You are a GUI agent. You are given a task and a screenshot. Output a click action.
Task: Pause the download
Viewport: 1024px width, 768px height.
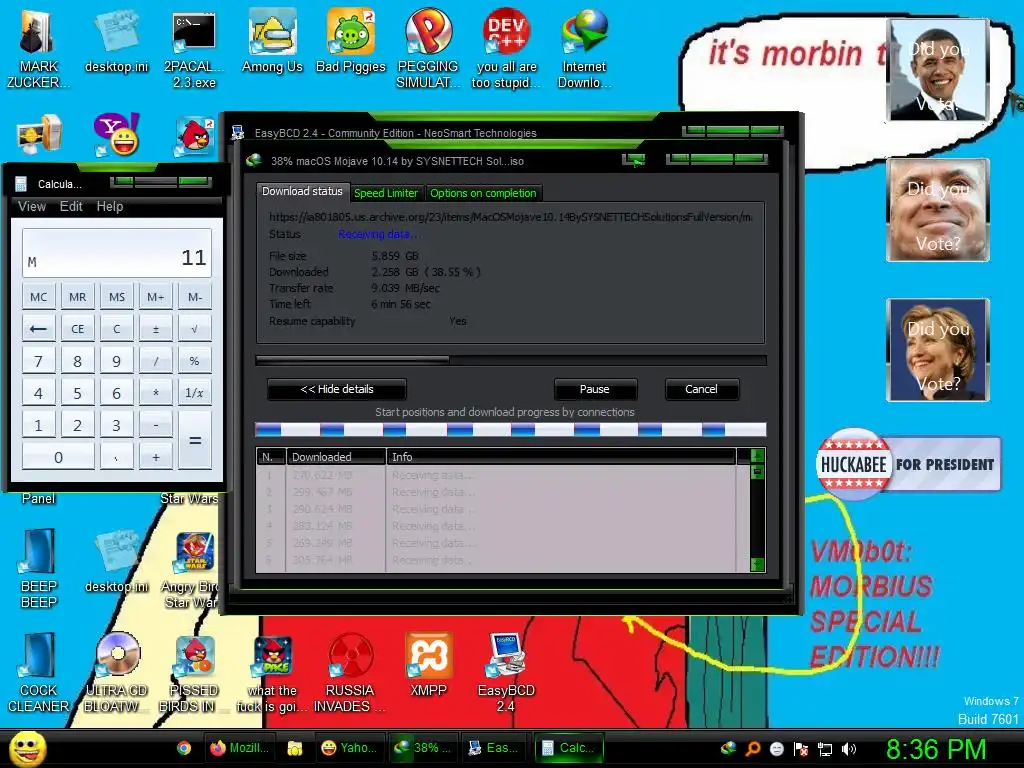(595, 389)
